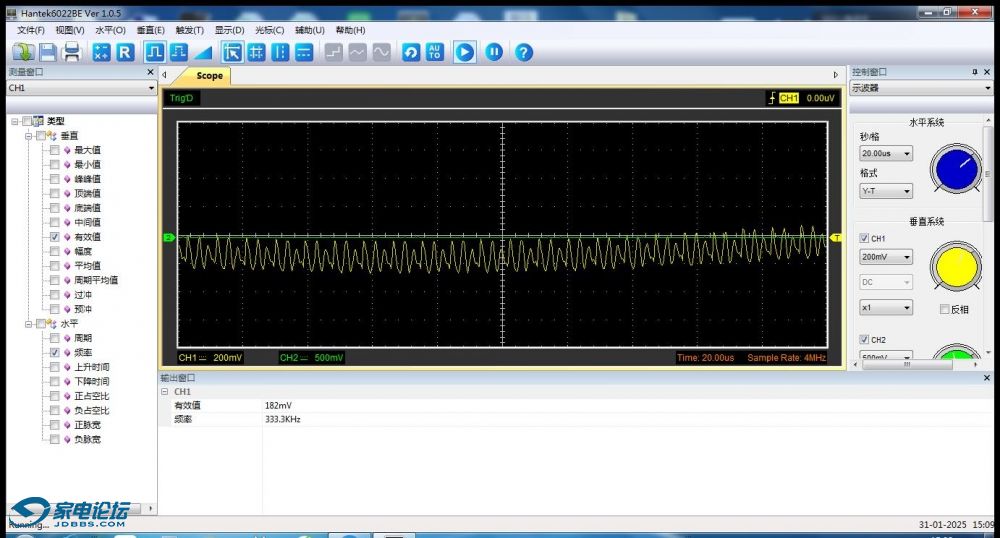Click right tab scroll arrow of Scope area
The width and height of the screenshot is (1000, 538).
(x=835, y=75)
